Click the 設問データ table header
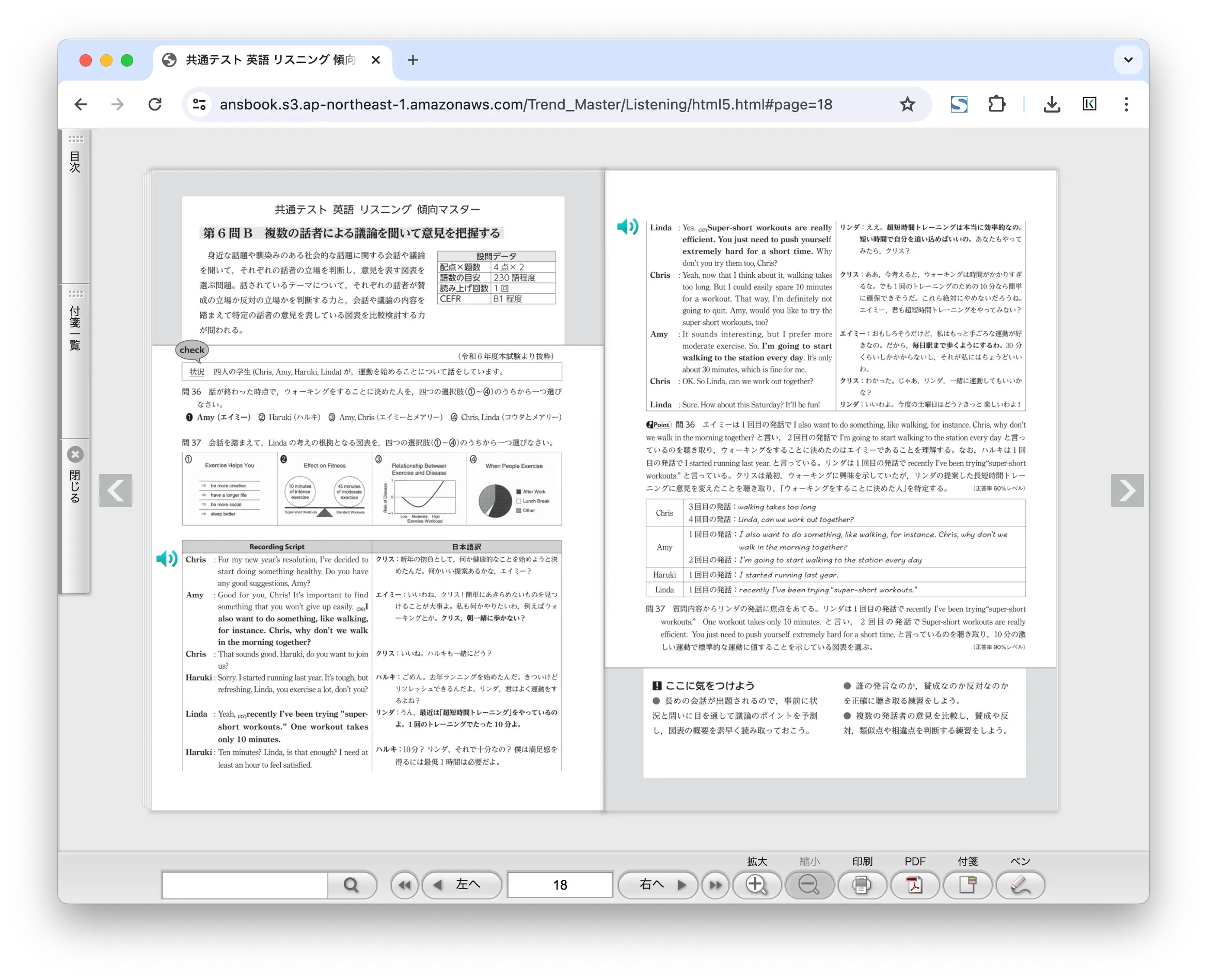 496,256
